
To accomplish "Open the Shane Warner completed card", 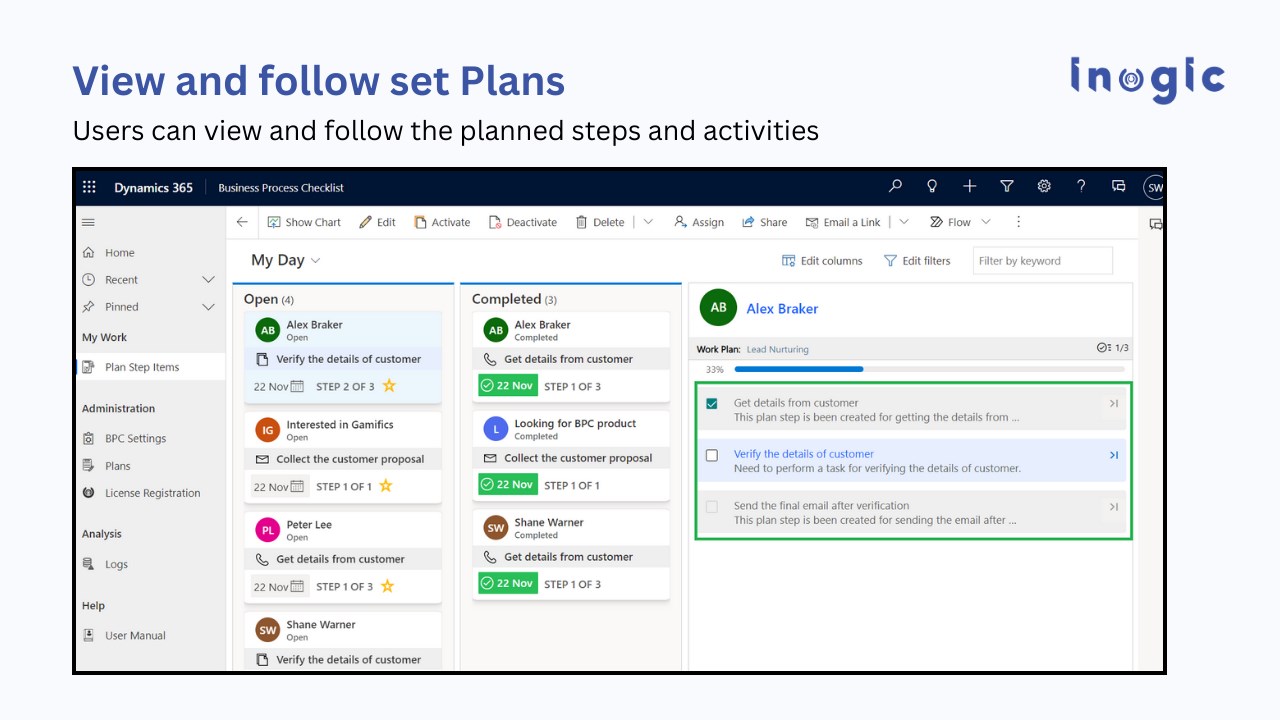I will click(571, 554).
